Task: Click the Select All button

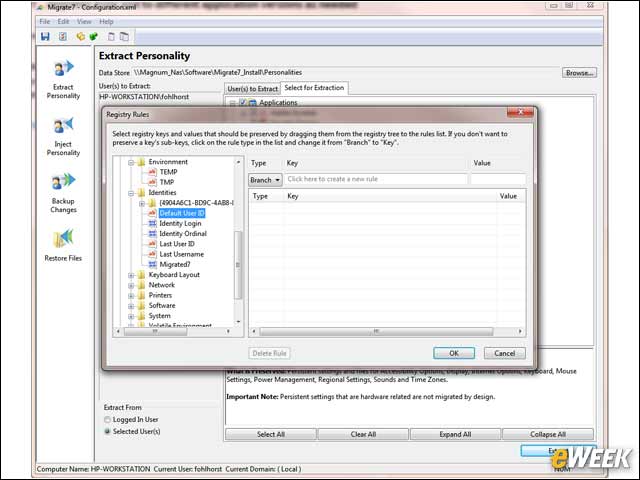Action: tap(271, 434)
